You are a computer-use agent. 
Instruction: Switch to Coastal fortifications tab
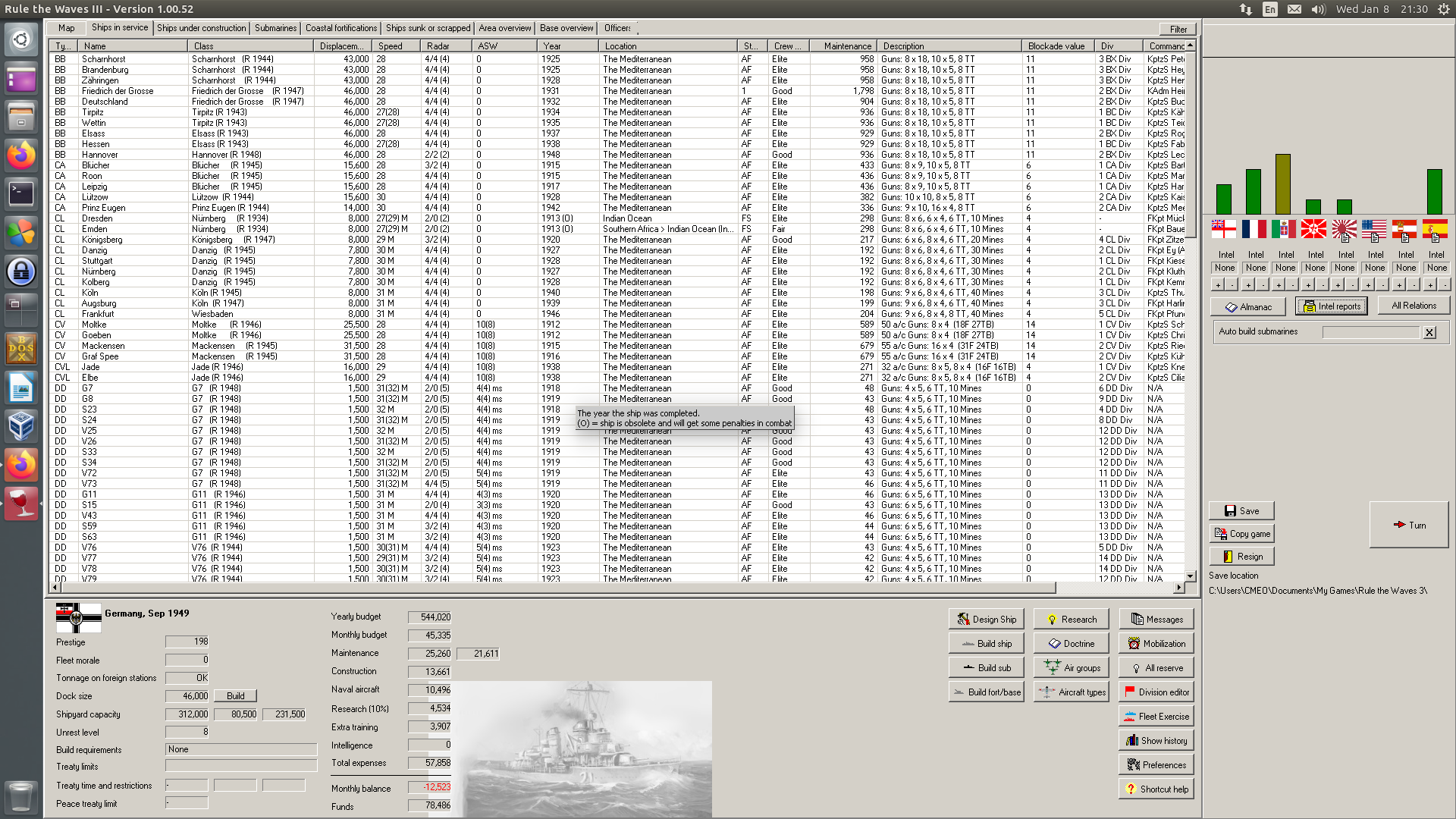tap(341, 28)
